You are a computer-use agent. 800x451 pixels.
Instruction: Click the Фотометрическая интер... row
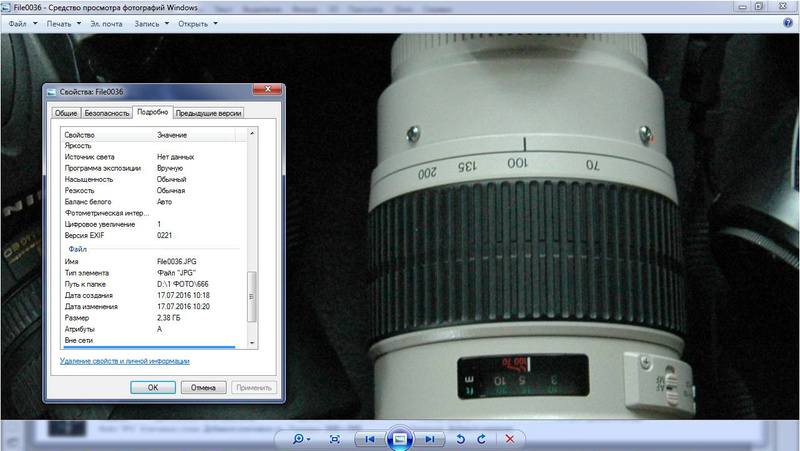pyautogui.click(x=154, y=213)
